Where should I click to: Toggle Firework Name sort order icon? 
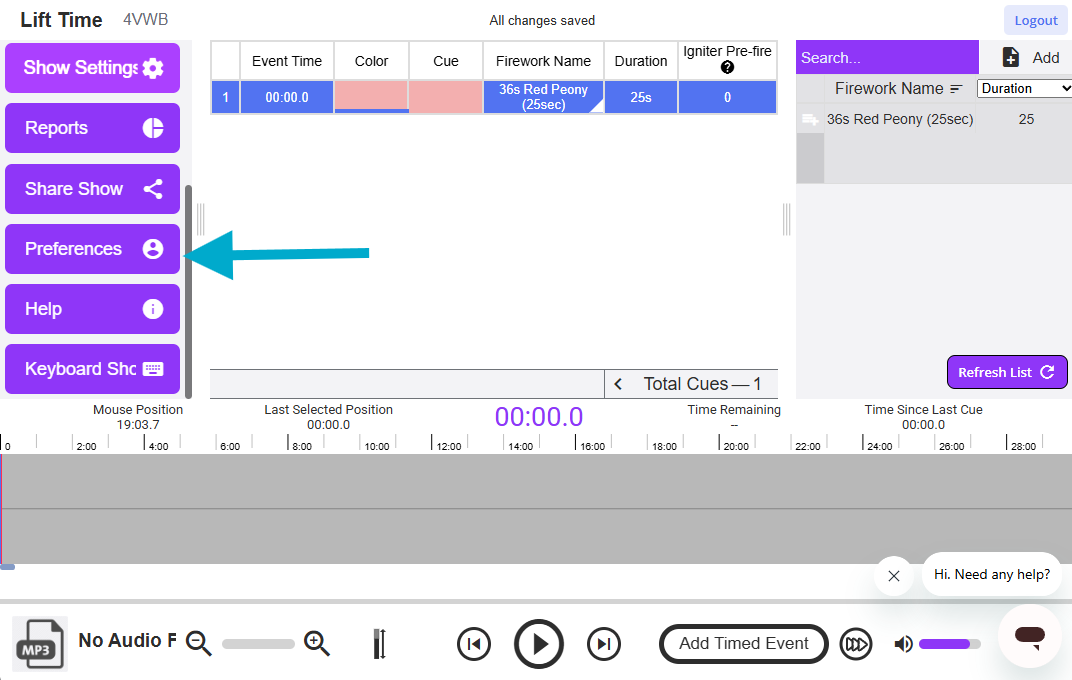[x=956, y=89]
